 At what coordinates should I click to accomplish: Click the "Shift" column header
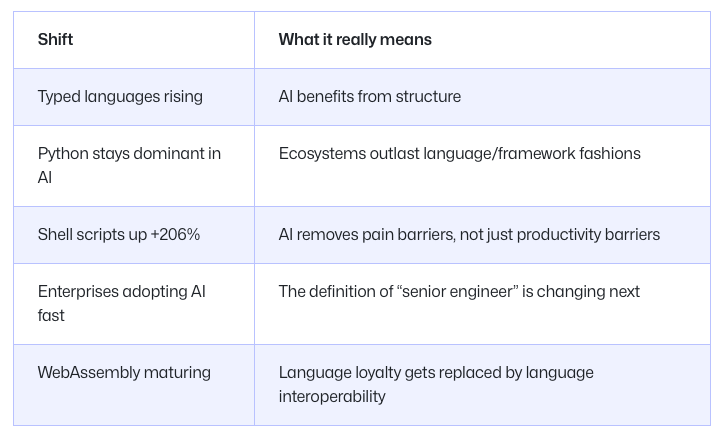point(56,40)
